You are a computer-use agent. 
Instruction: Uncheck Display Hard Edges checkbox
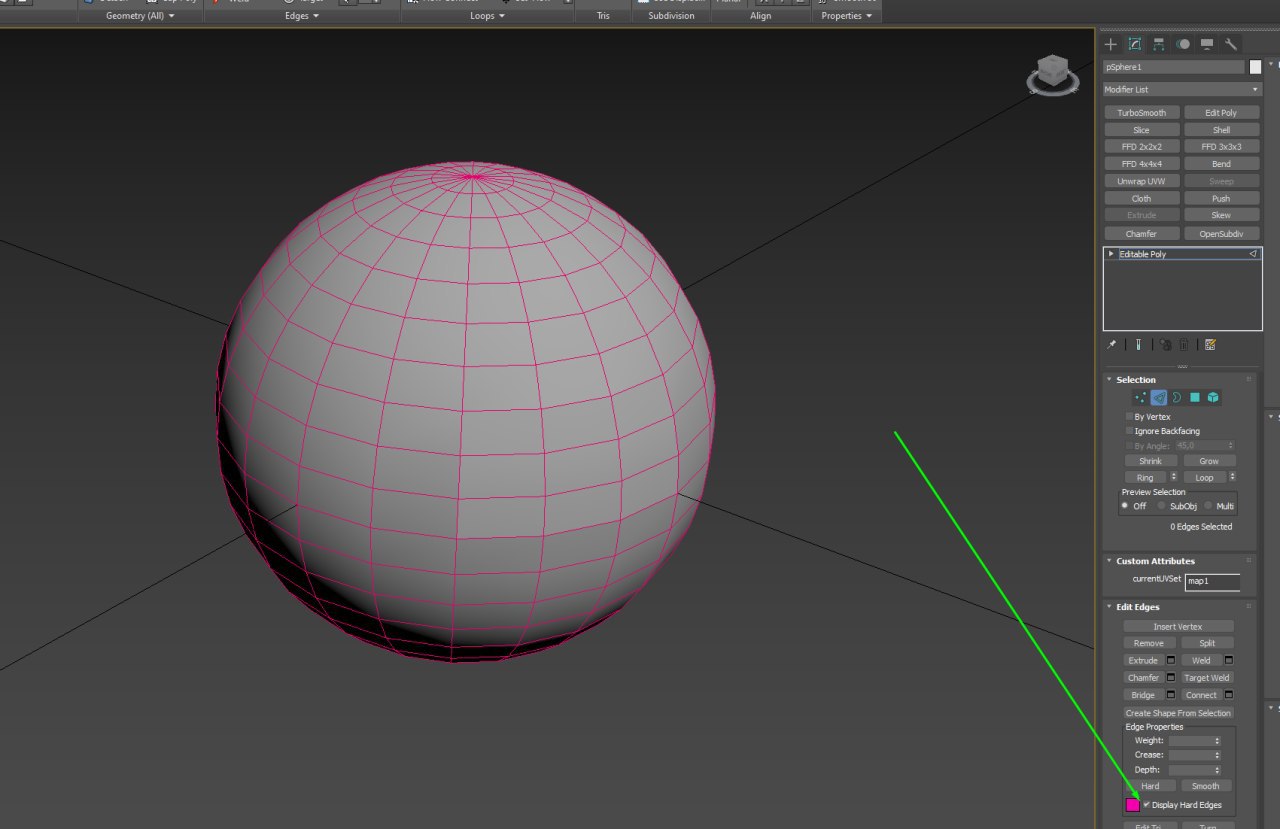click(x=1147, y=804)
